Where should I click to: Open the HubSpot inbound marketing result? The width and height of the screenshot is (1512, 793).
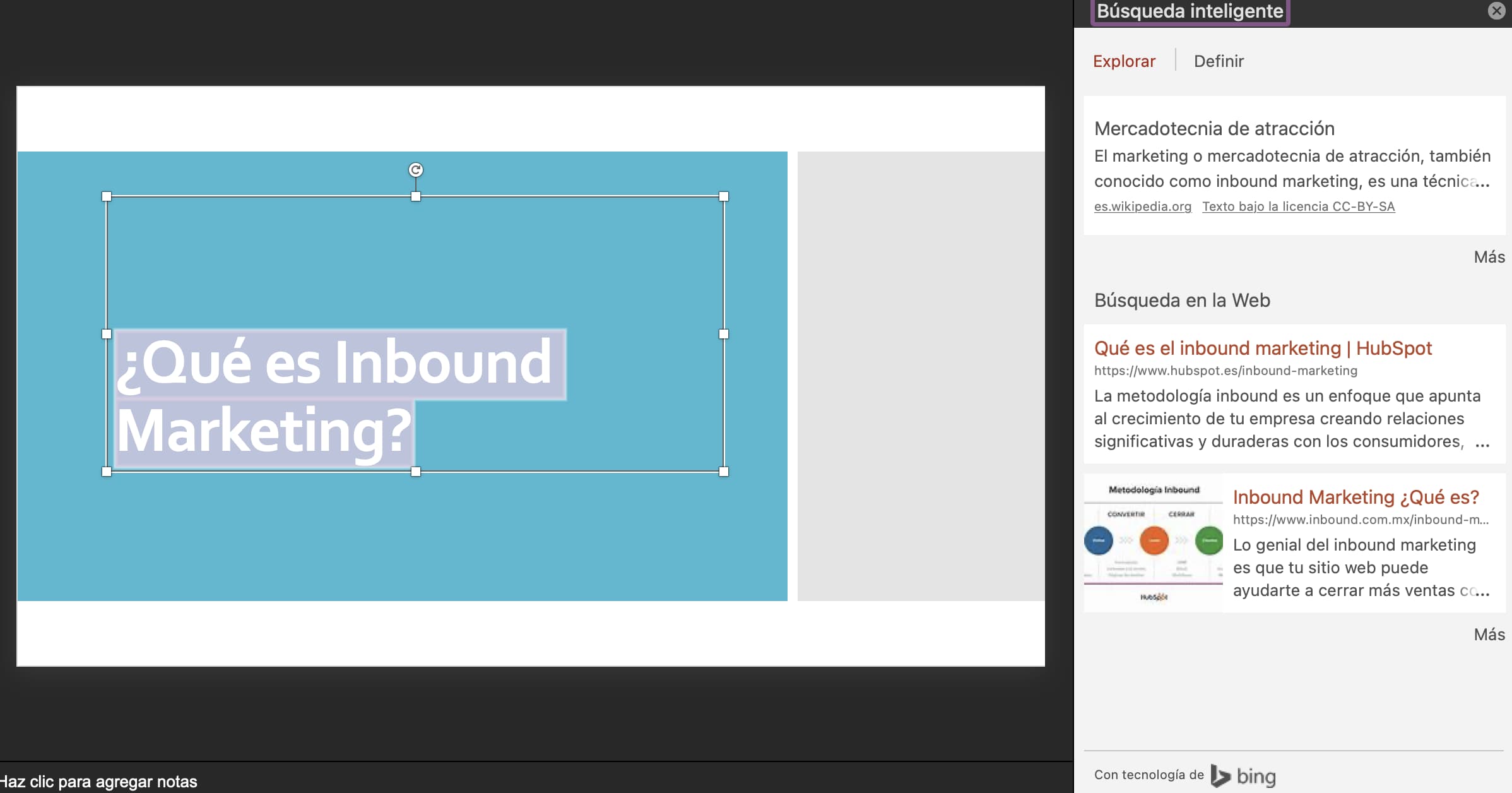pos(1263,348)
